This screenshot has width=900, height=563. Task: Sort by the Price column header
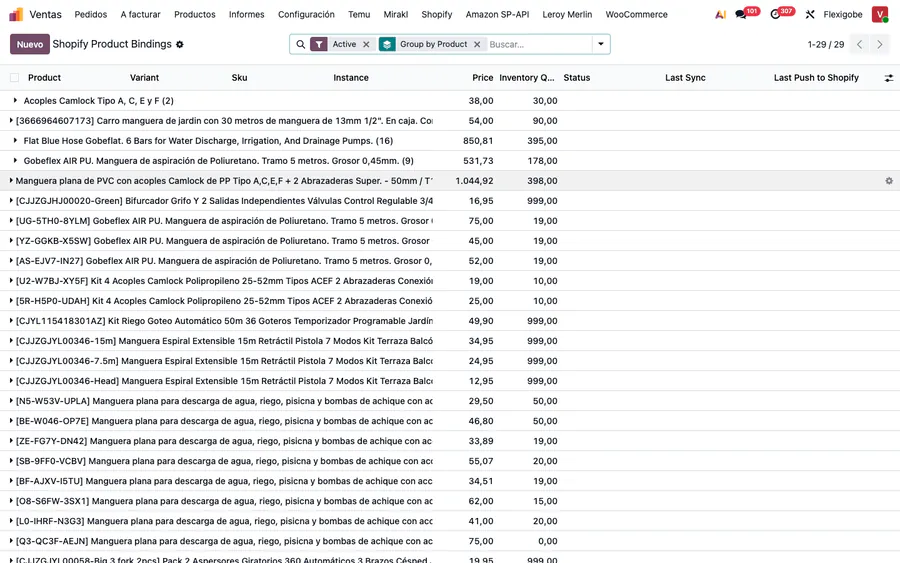483,77
